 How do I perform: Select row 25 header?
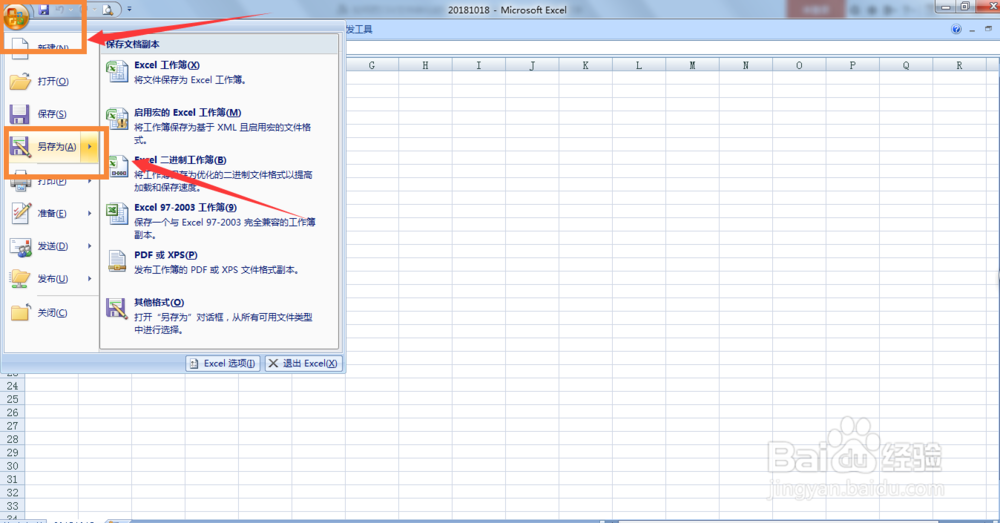click(x=12, y=399)
